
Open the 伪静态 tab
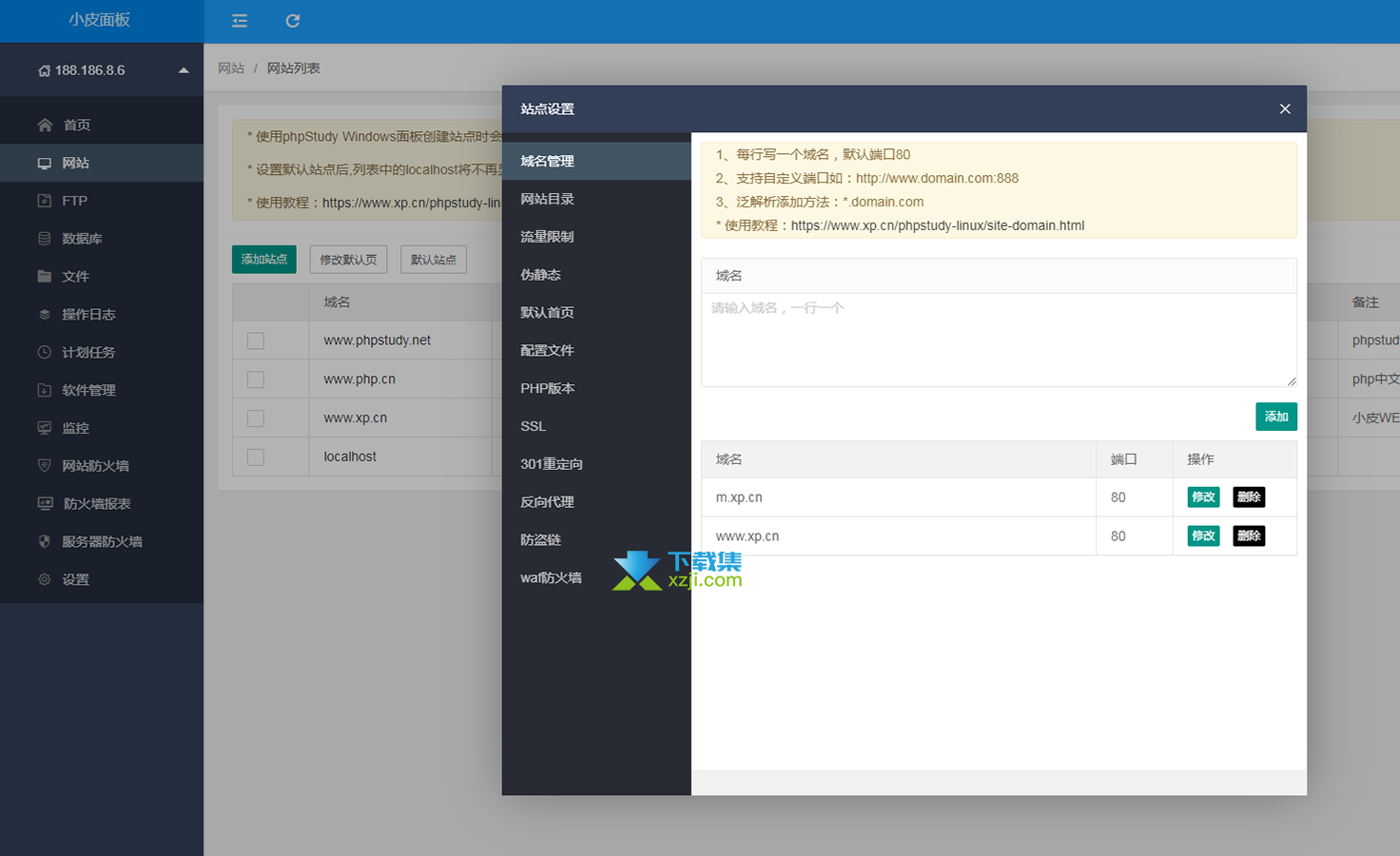(x=596, y=275)
